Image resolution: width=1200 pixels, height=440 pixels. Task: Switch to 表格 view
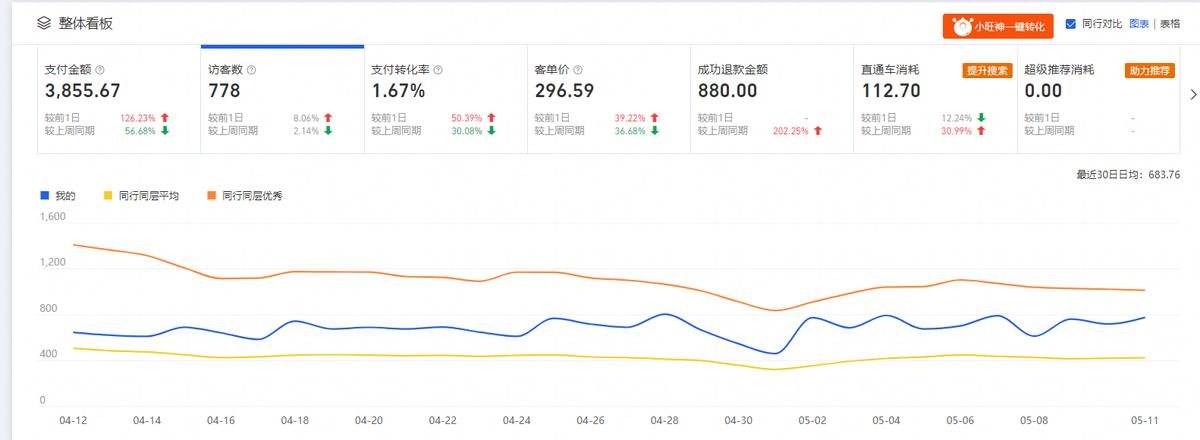1169,24
